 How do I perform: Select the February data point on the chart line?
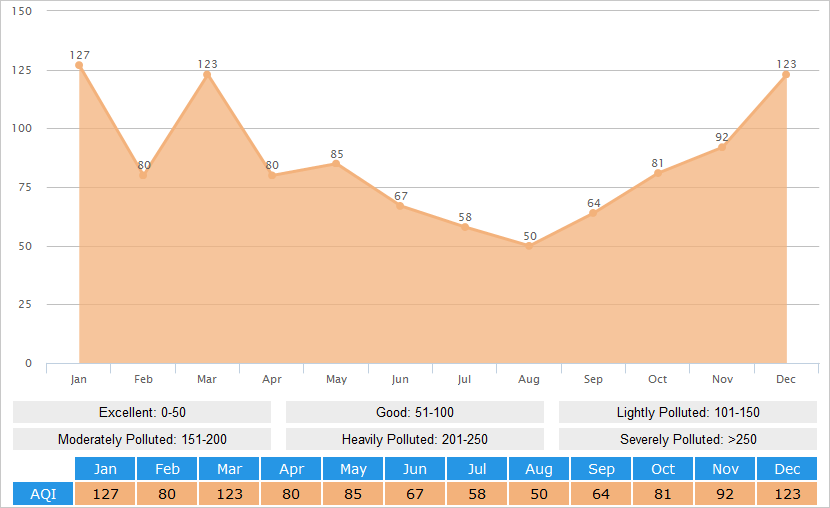[x=143, y=175]
